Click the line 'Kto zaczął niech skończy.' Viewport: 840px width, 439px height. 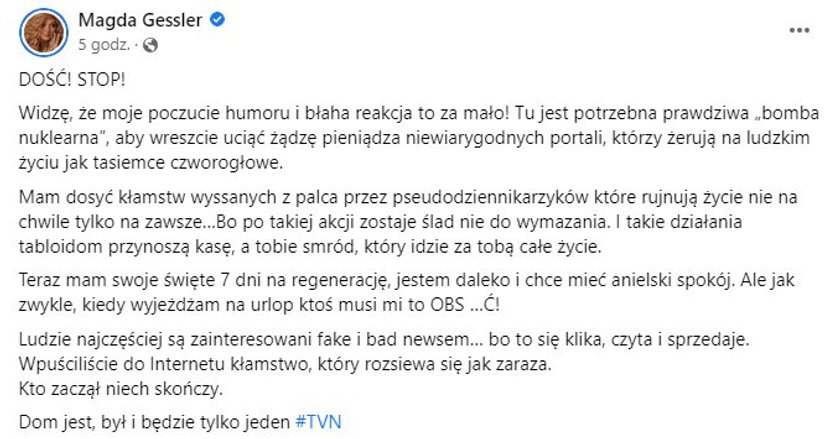[x=121, y=389]
